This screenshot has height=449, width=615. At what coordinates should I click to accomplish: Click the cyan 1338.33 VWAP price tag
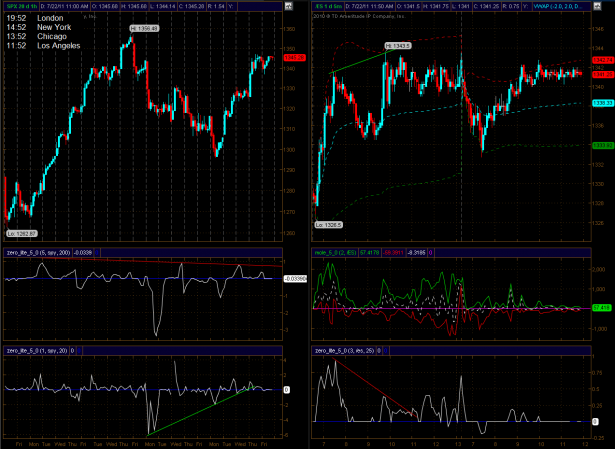coord(603,103)
